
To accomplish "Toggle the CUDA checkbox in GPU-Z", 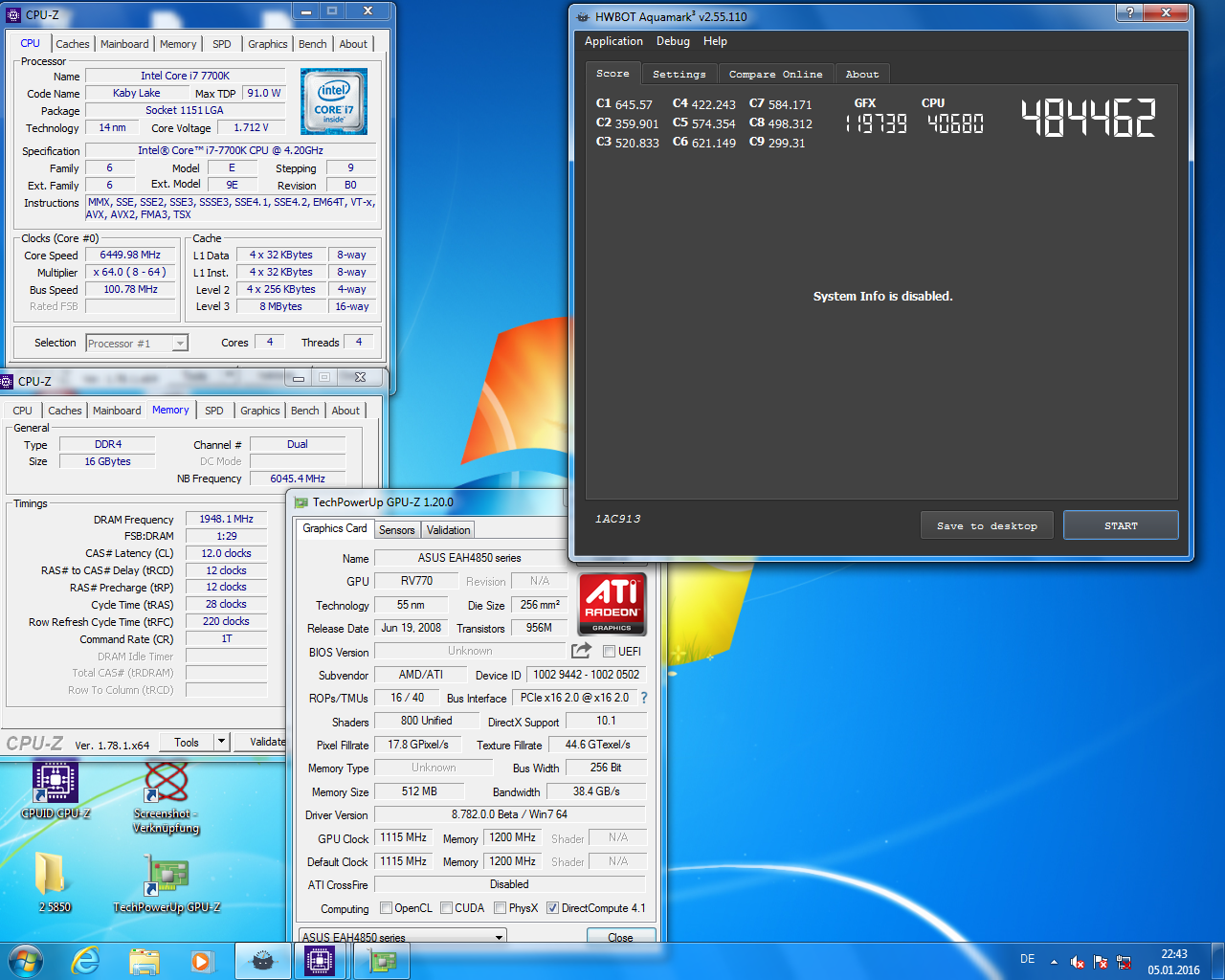I will click(x=446, y=907).
